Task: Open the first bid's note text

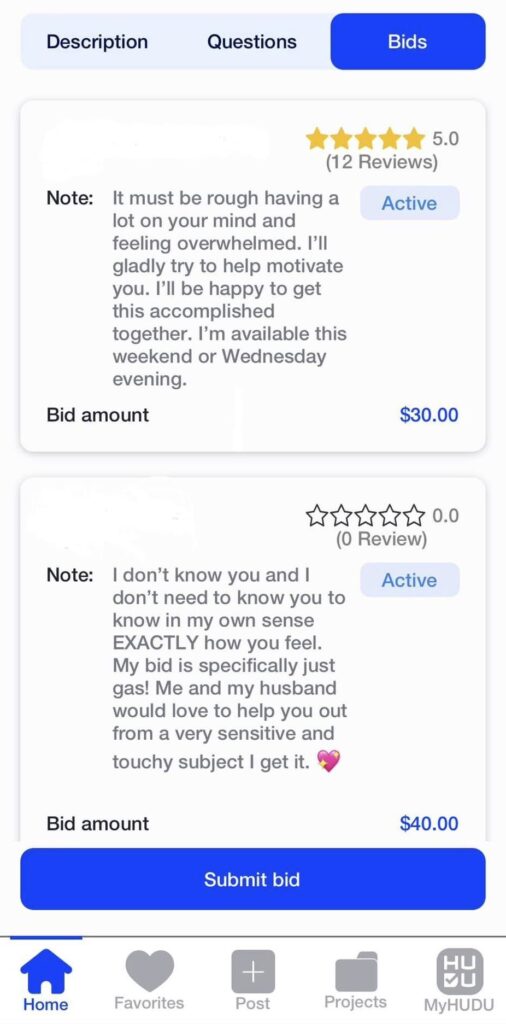Action: coord(229,288)
